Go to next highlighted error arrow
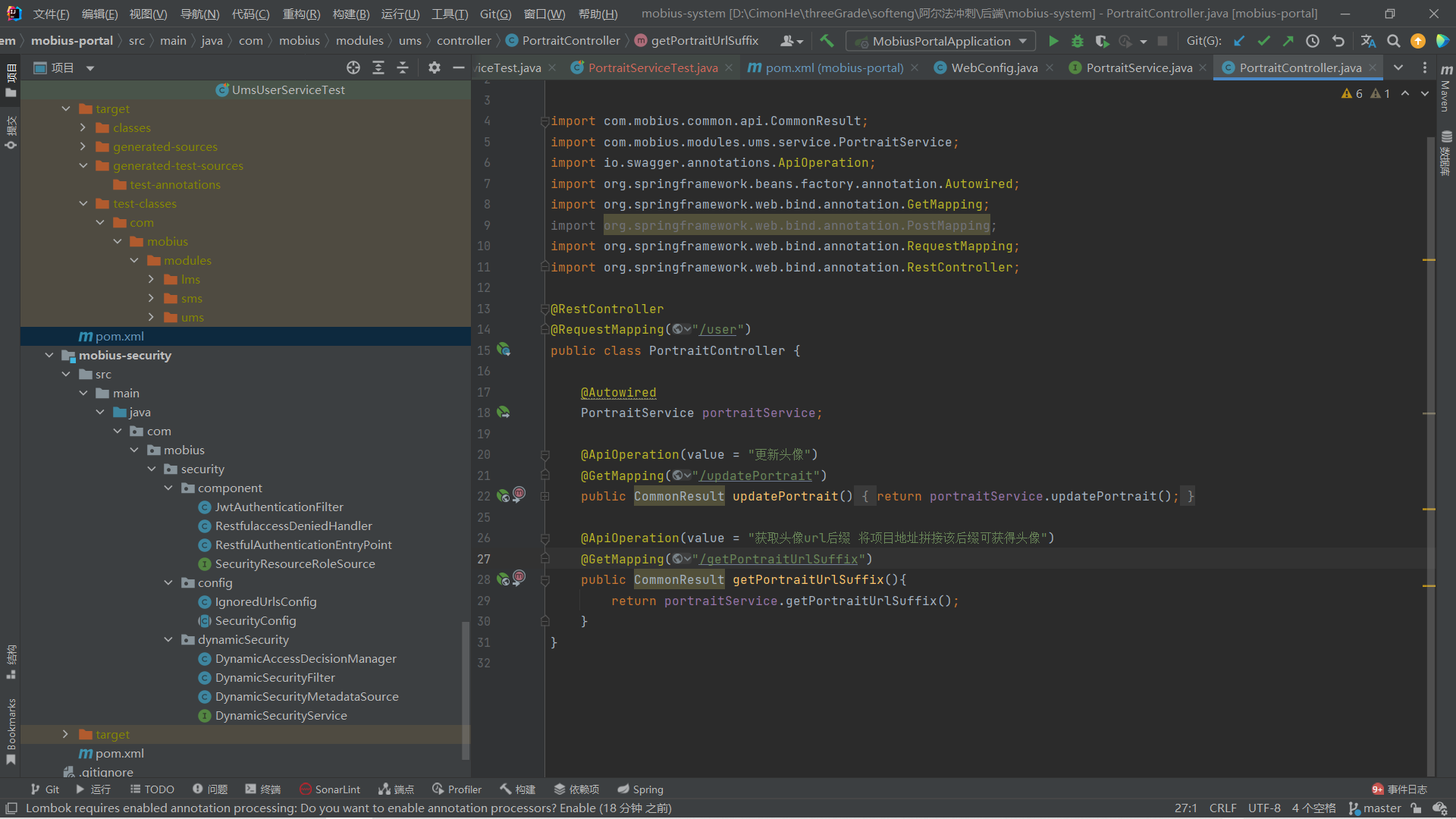 coord(1425,93)
